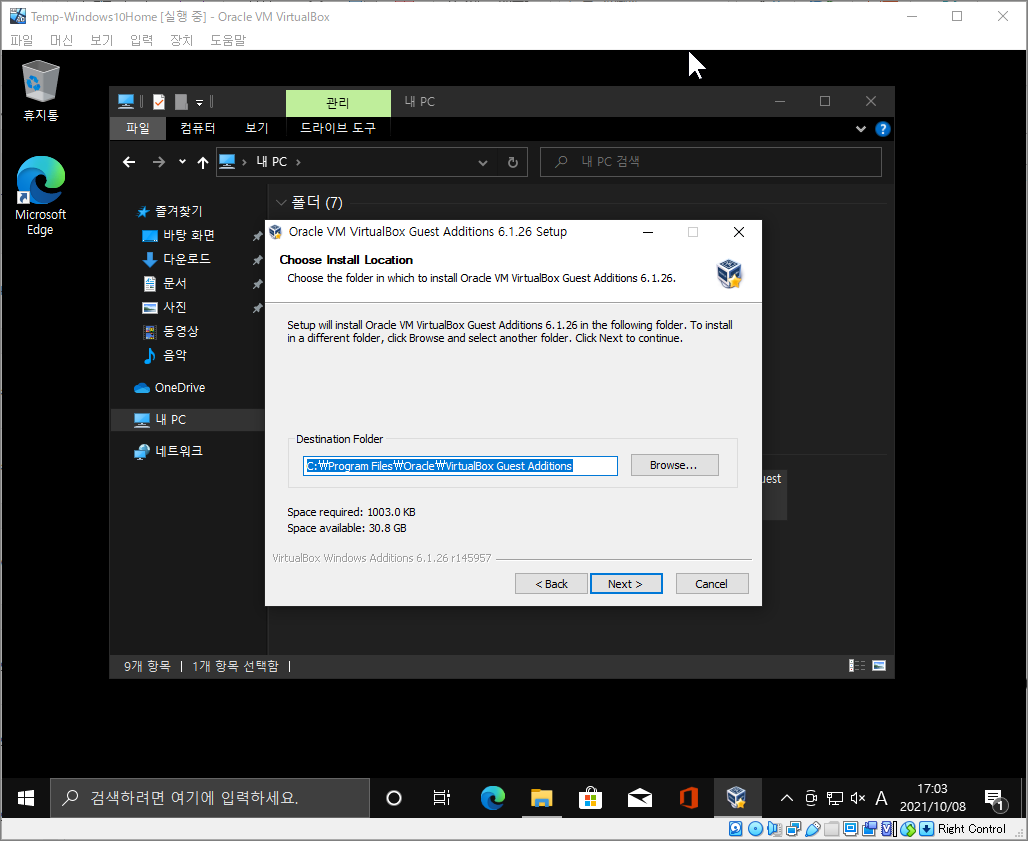The width and height of the screenshot is (1028, 841).
Task: Click the USB device icon in VirtualBox status bar
Action: coord(813,829)
